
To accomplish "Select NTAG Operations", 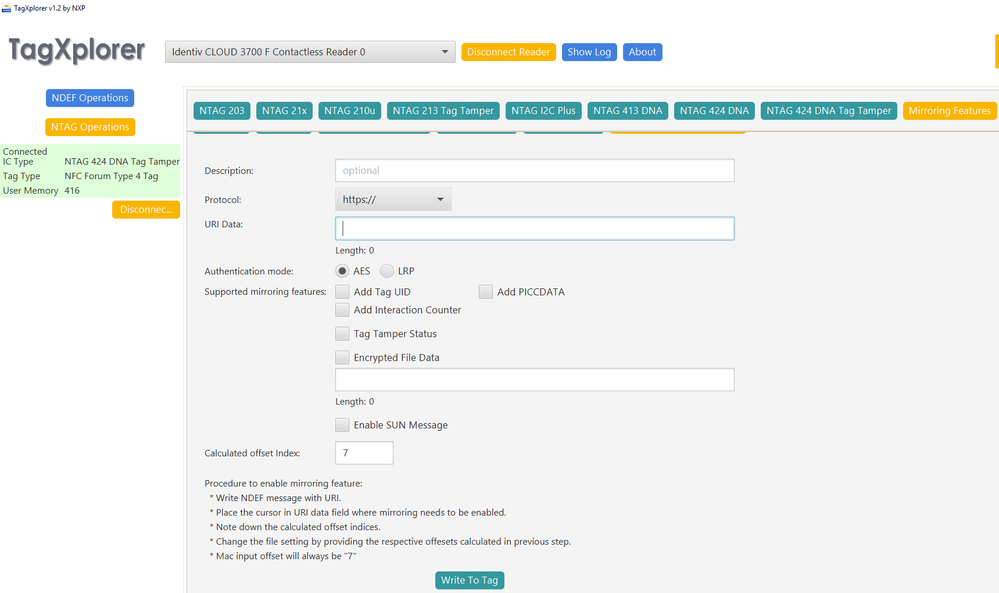I will point(90,127).
